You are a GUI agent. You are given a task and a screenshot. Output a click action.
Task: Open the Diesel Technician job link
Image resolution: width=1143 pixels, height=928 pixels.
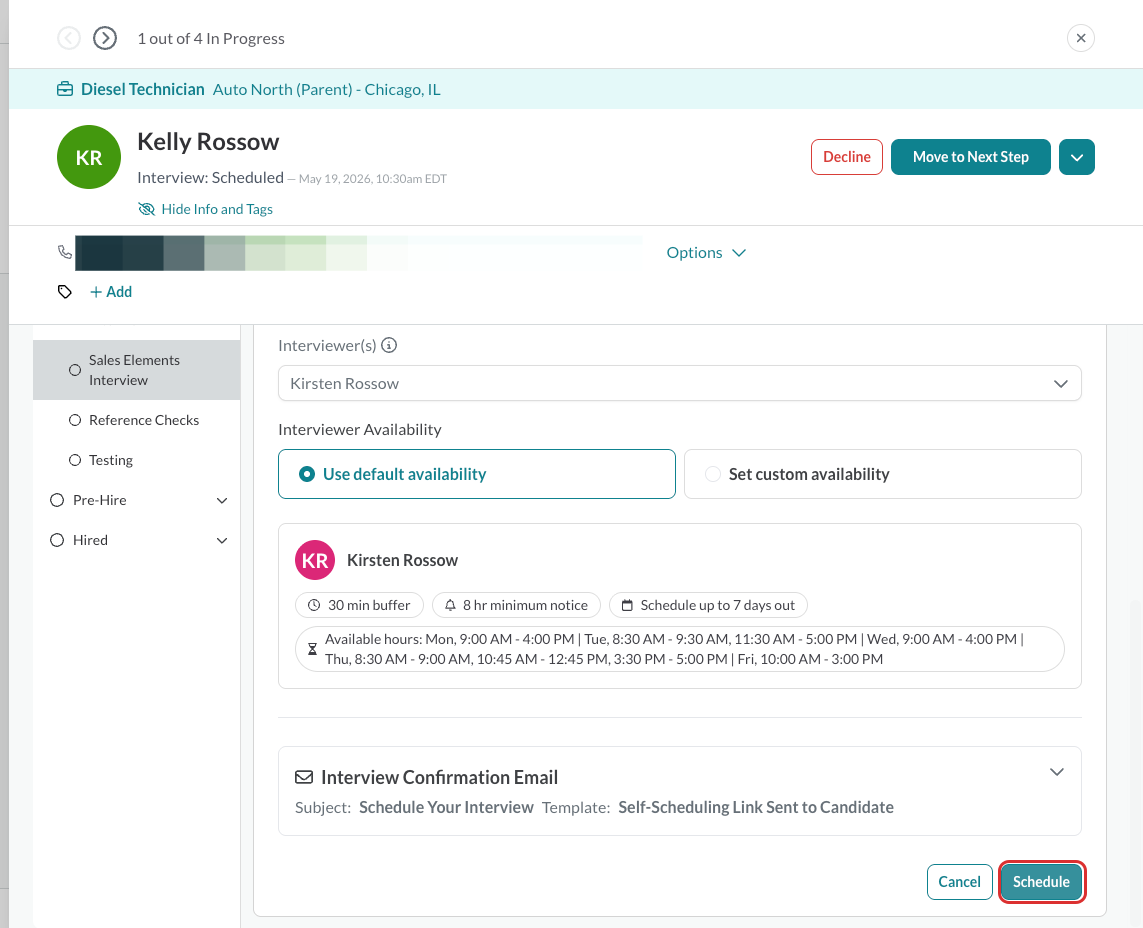pyautogui.click(x=143, y=90)
